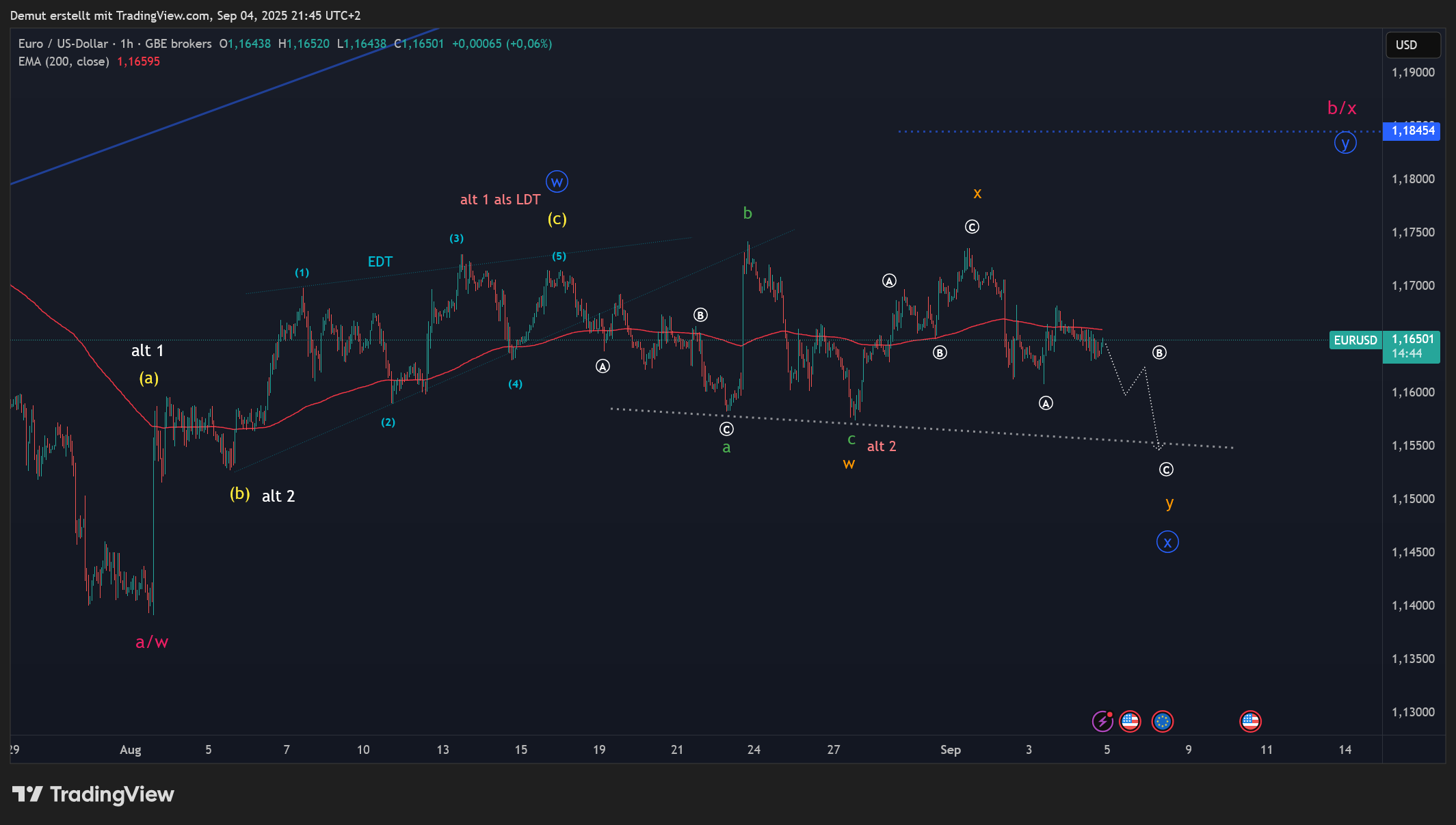Open the USD currency selector
The width and height of the screenshot is (1456, 825).
click(x=1412, y=45)
